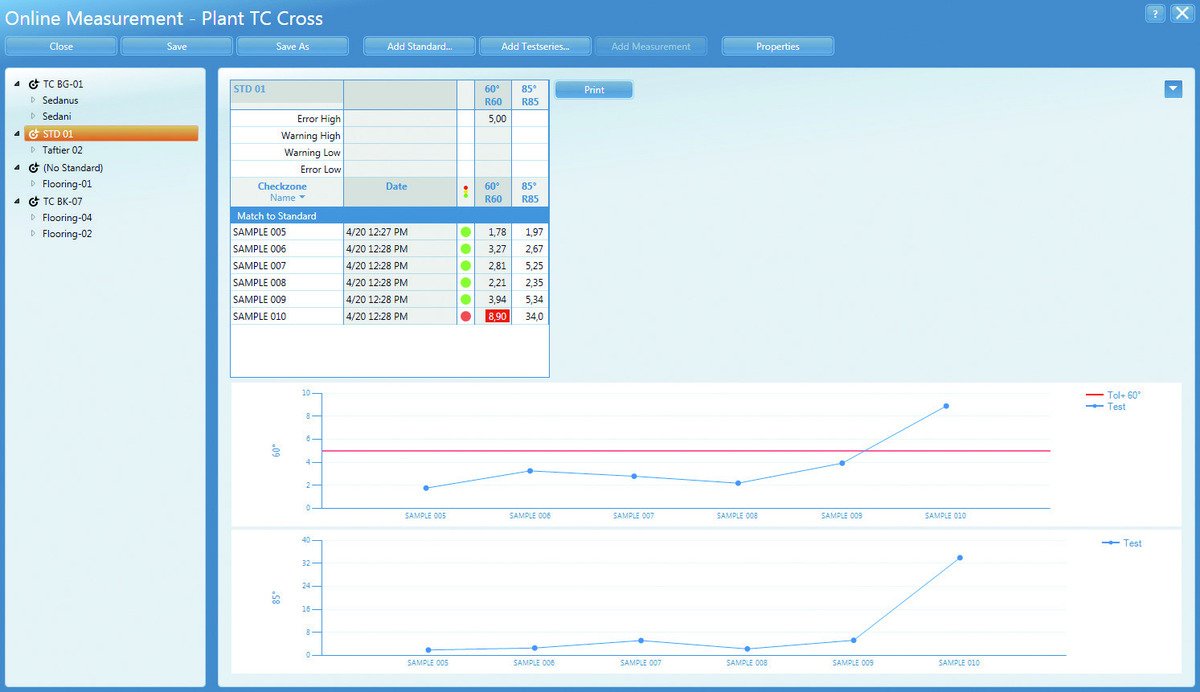Select Taftier 02 in the tree
The width and height of the screenshot is (1200, 692).
point(62,150)
